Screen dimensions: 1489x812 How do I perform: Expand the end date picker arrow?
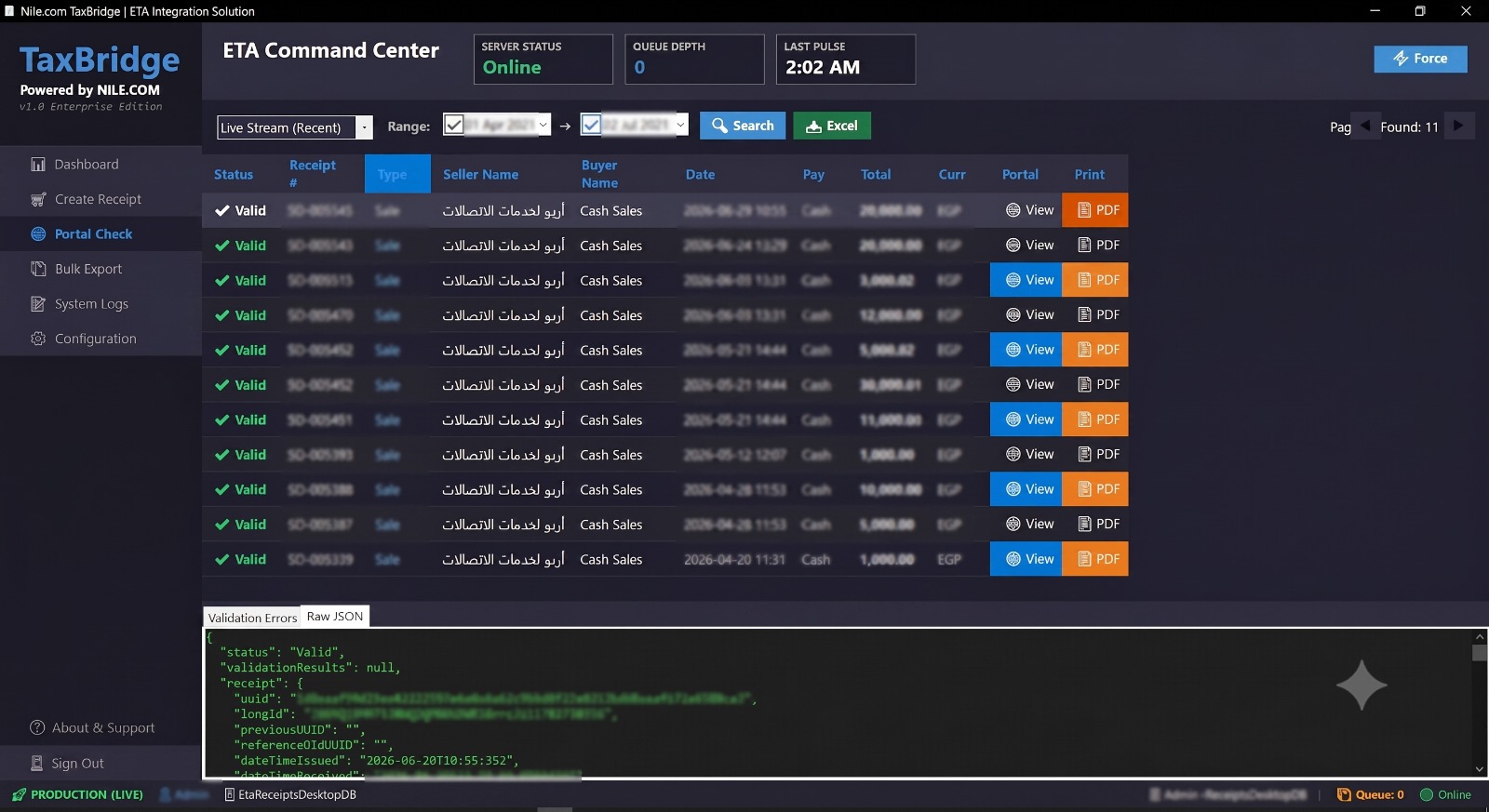[680, 125]
